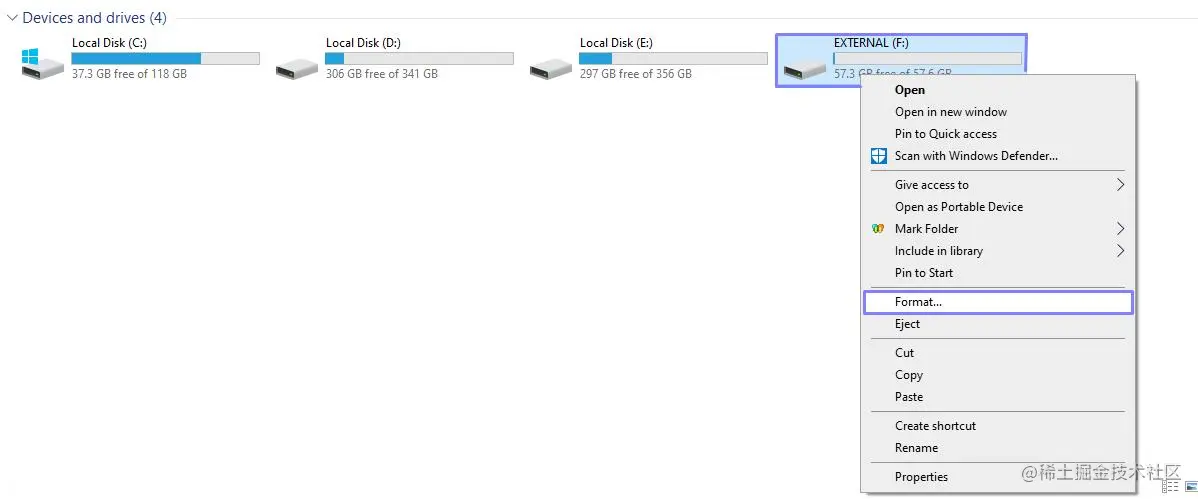Viewport: 1198px width, 499px height.
Task: Click the Mark Folder colored icon
Action: pos(879,228)
